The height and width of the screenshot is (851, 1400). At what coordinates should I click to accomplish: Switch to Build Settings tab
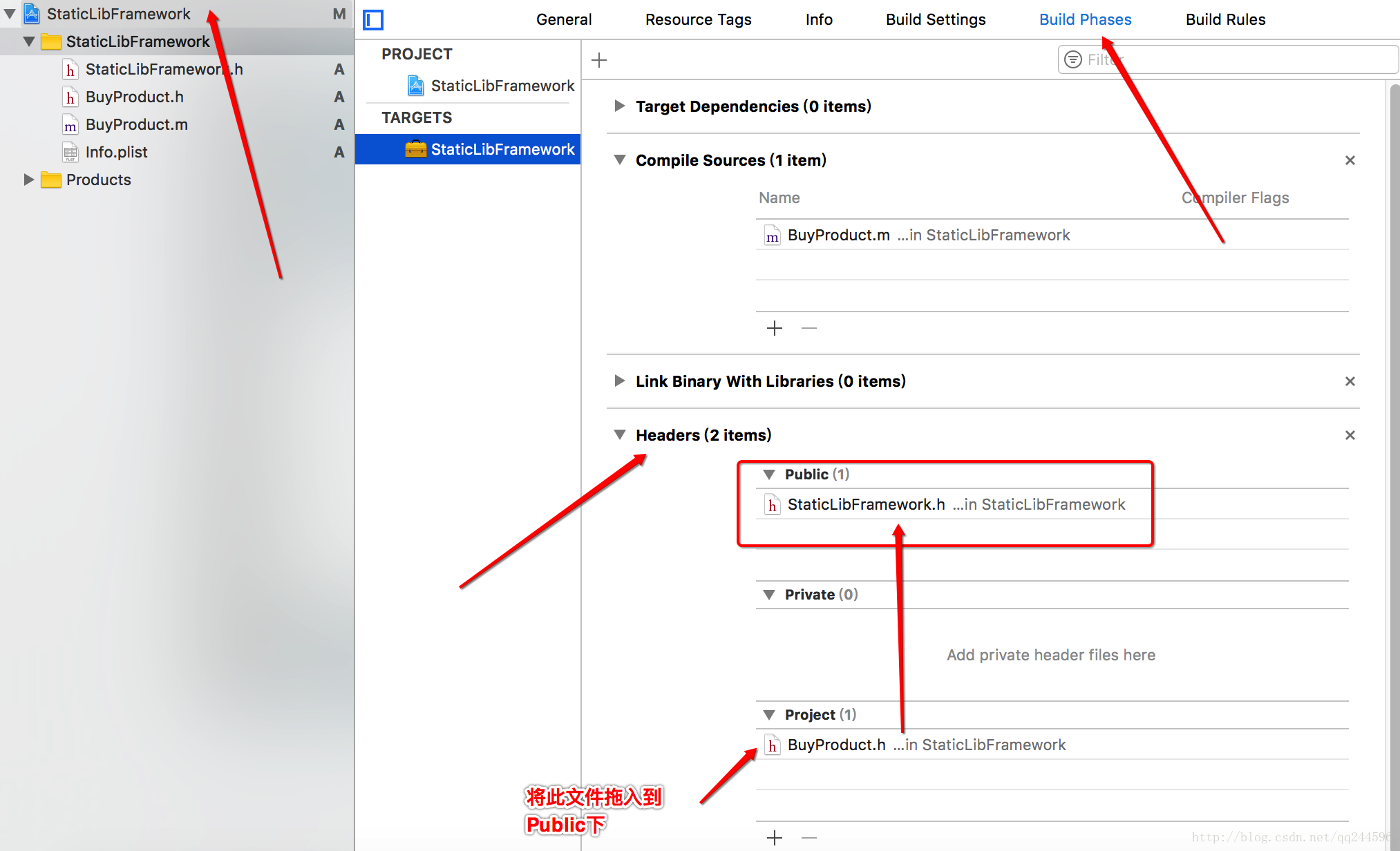point(936,19)
